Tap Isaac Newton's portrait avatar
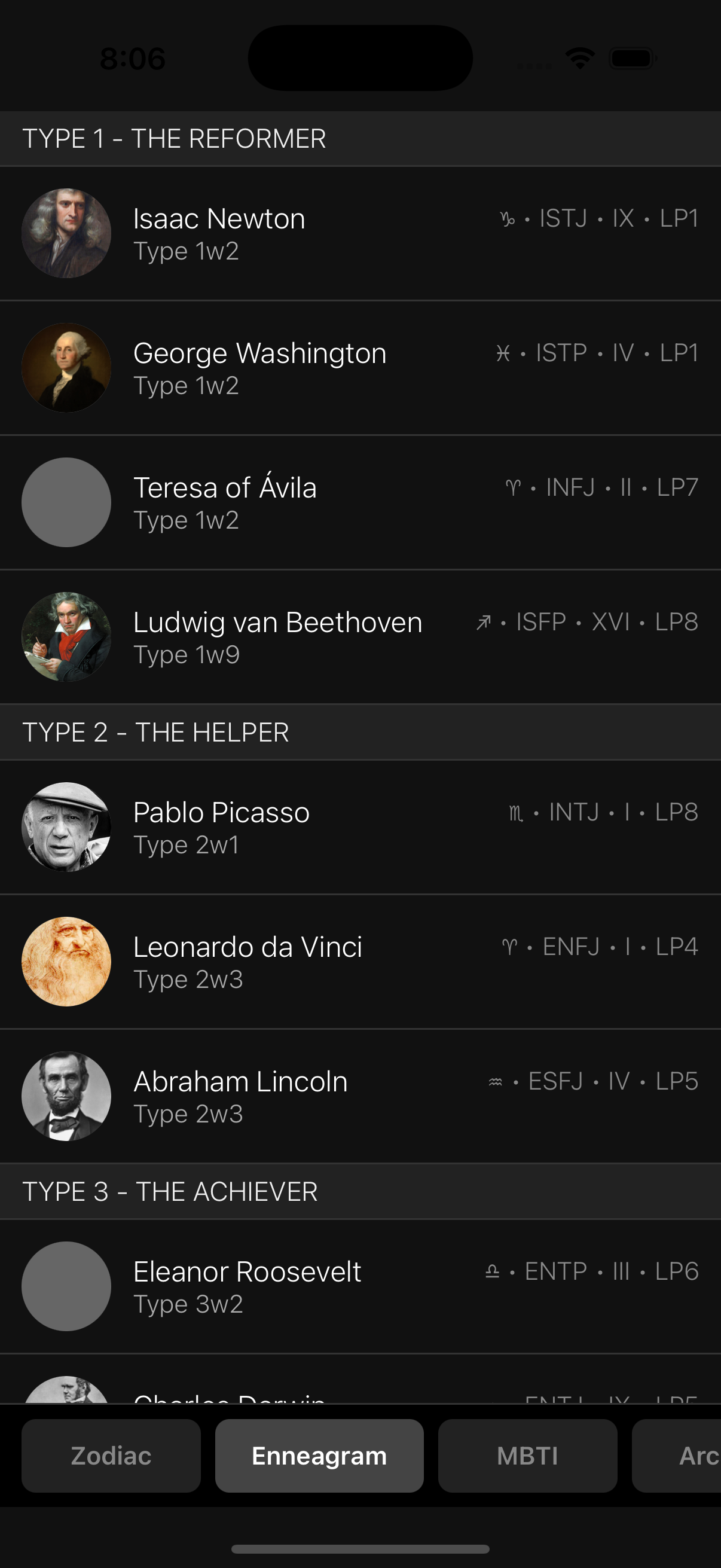 (x=66, y=233)
